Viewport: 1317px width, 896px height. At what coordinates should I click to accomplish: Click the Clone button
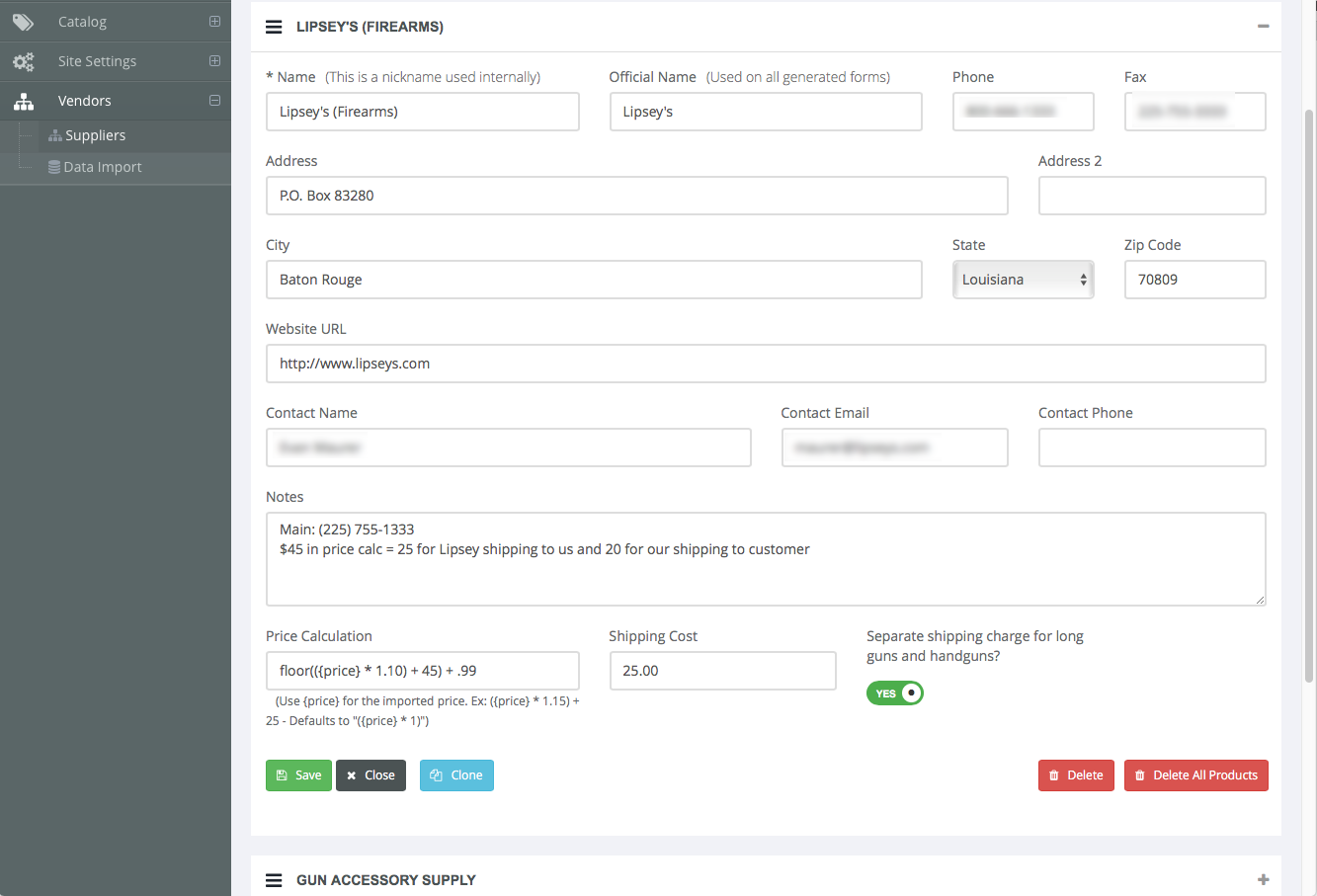tap(456, 775)
